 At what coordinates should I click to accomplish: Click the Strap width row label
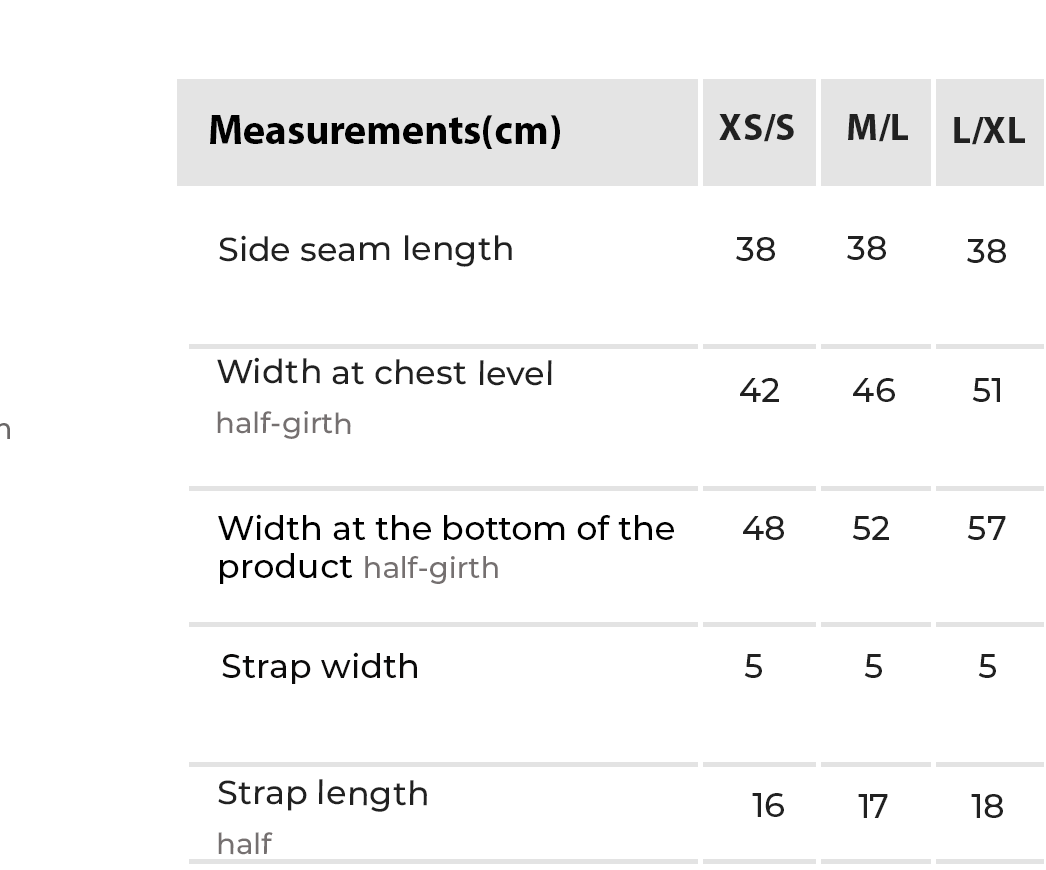320,666
